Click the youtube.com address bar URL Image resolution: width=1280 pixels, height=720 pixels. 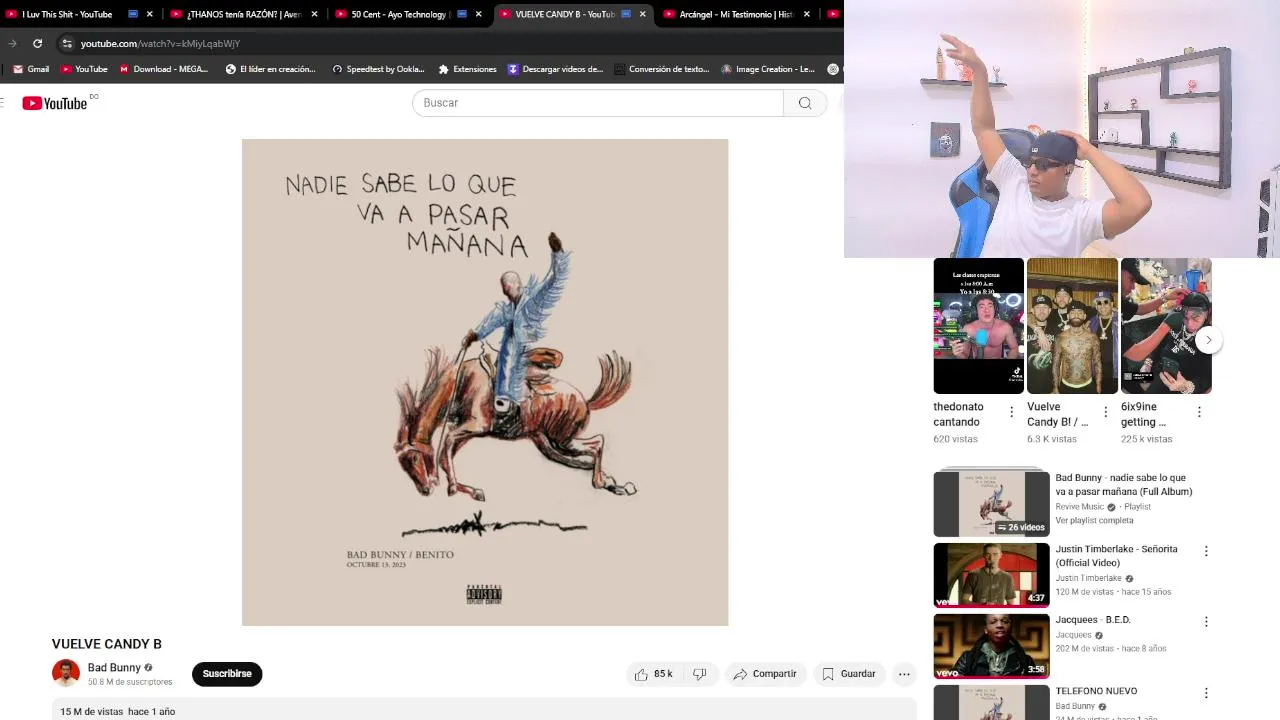[160, 44]
